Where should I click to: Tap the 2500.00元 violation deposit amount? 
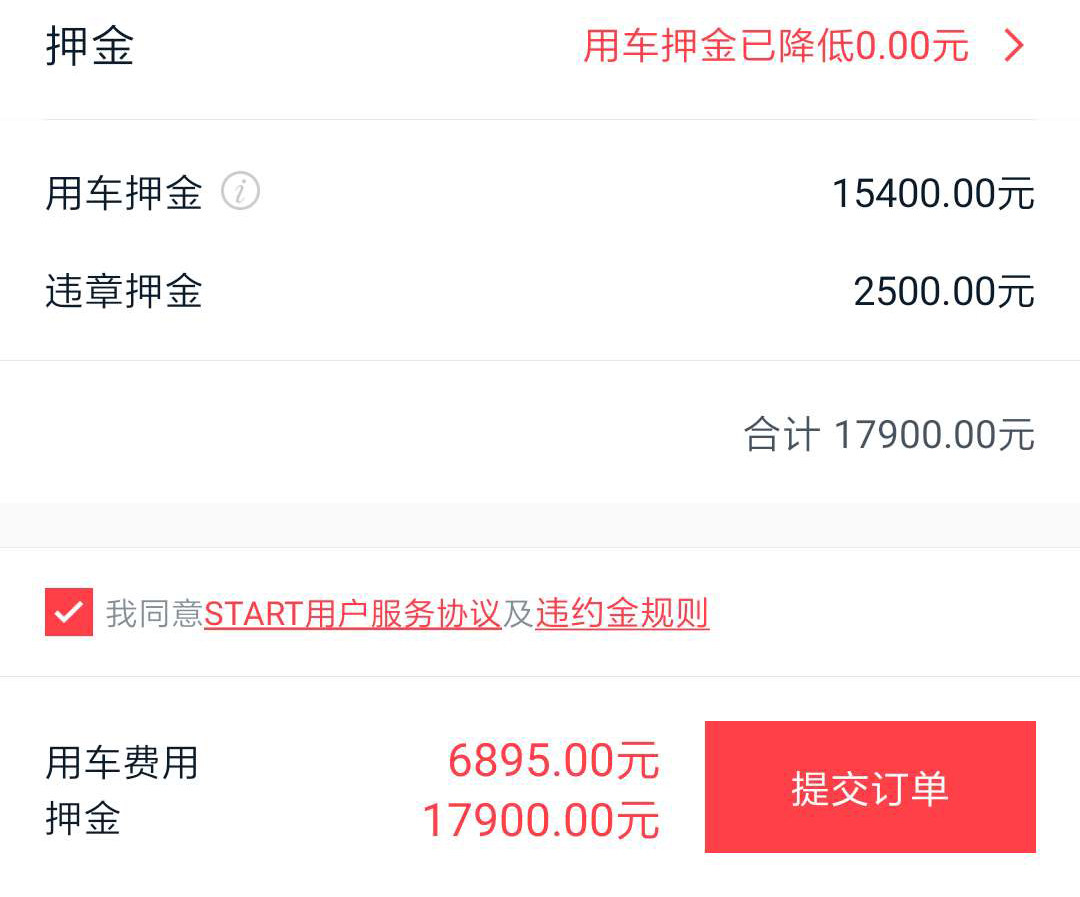click(x=944, y=292)
